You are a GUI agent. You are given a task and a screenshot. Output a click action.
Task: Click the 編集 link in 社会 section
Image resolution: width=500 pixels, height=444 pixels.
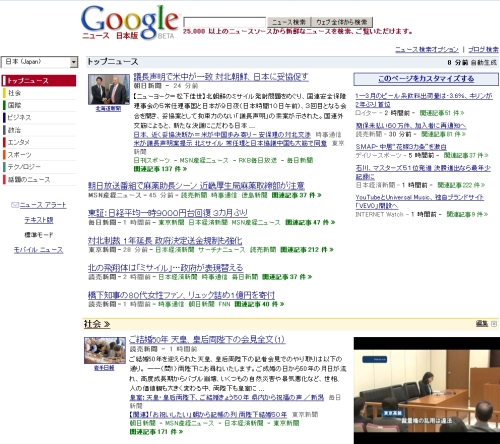coord(482,324)
